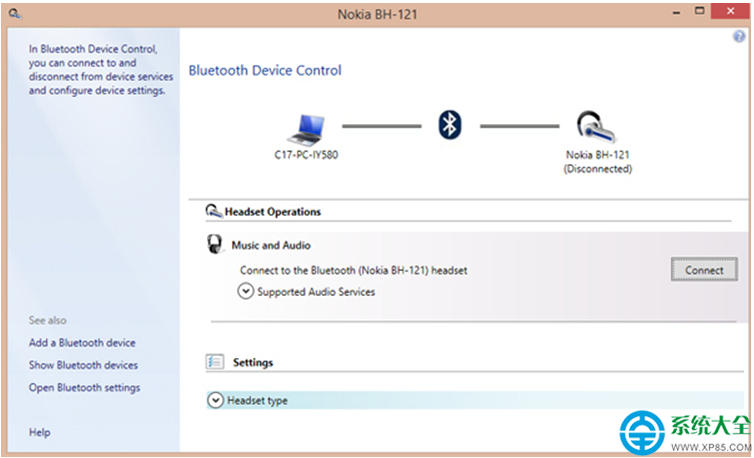Select the Bluetooth Device Control heading
754x458 pixels.
(265, 70)
